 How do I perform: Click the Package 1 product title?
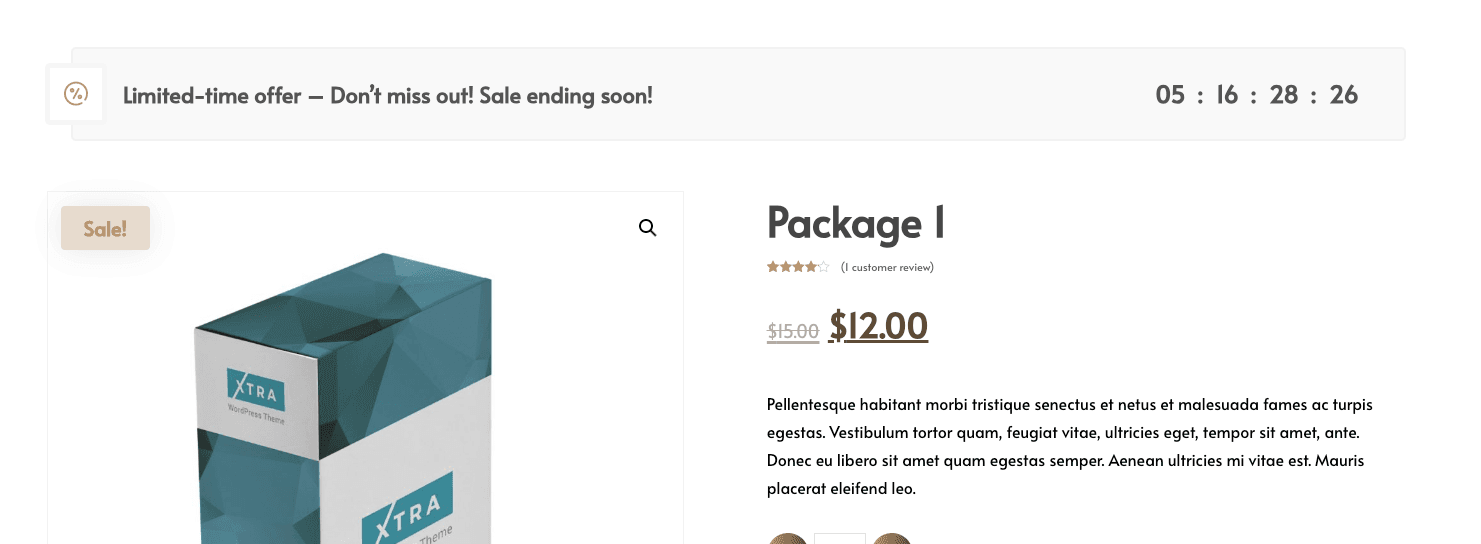pyautogui.click(x=855, y=223)
